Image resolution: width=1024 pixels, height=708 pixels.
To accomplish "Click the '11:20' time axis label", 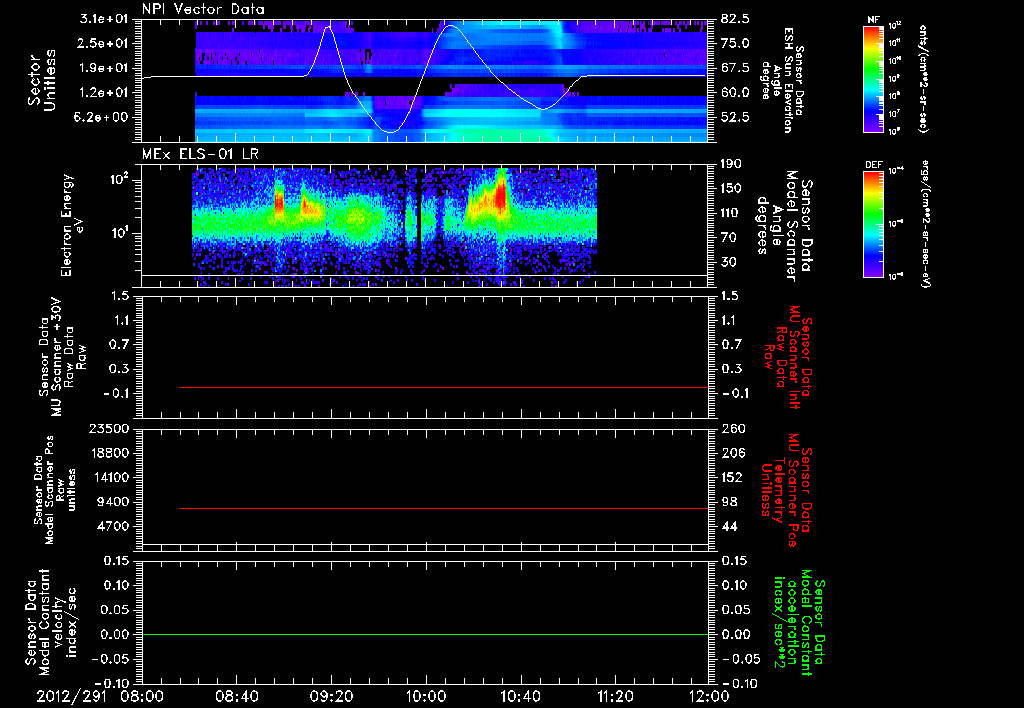I will click(615, 696).
